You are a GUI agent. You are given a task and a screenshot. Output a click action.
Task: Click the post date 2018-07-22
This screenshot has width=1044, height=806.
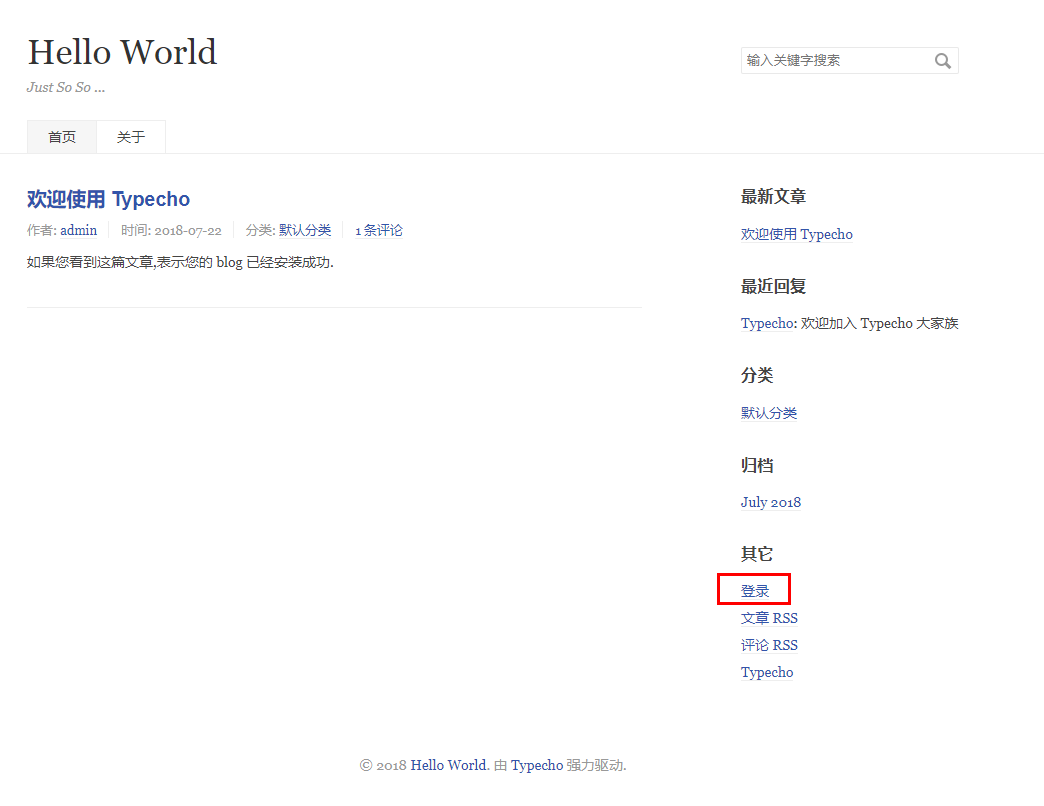pos(187,230)
